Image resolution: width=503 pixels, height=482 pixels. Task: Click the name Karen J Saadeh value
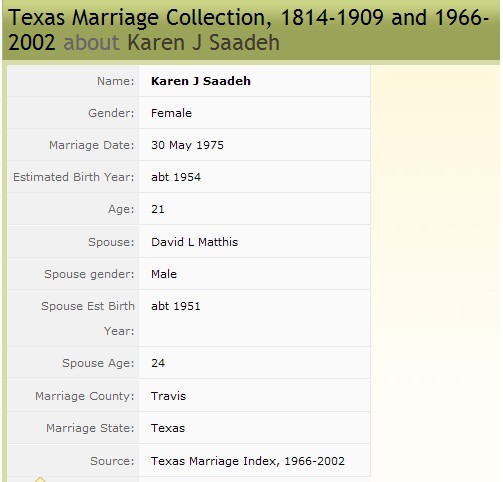coord(201,81)
